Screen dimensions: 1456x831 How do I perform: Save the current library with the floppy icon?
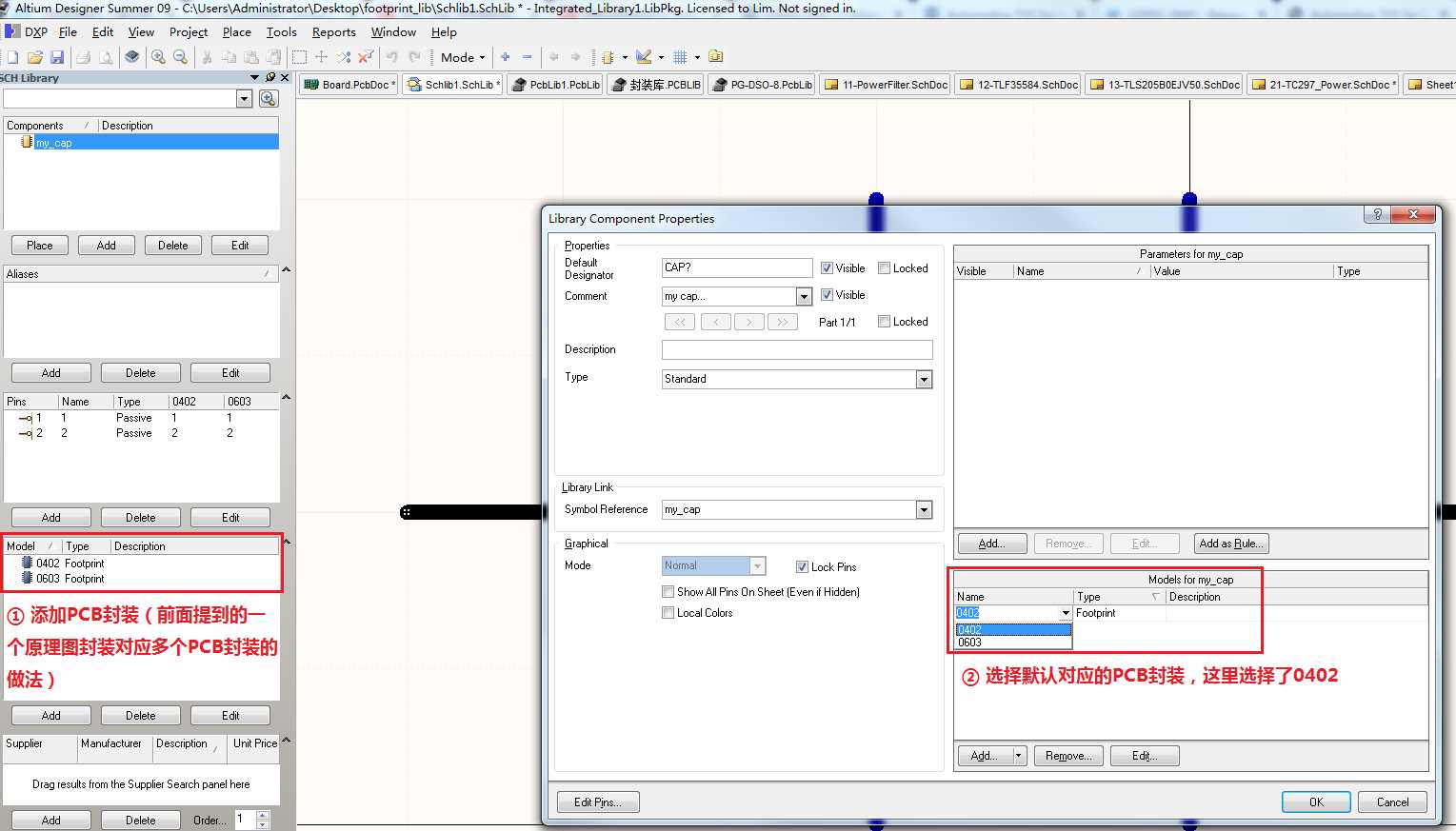[57, 57]
